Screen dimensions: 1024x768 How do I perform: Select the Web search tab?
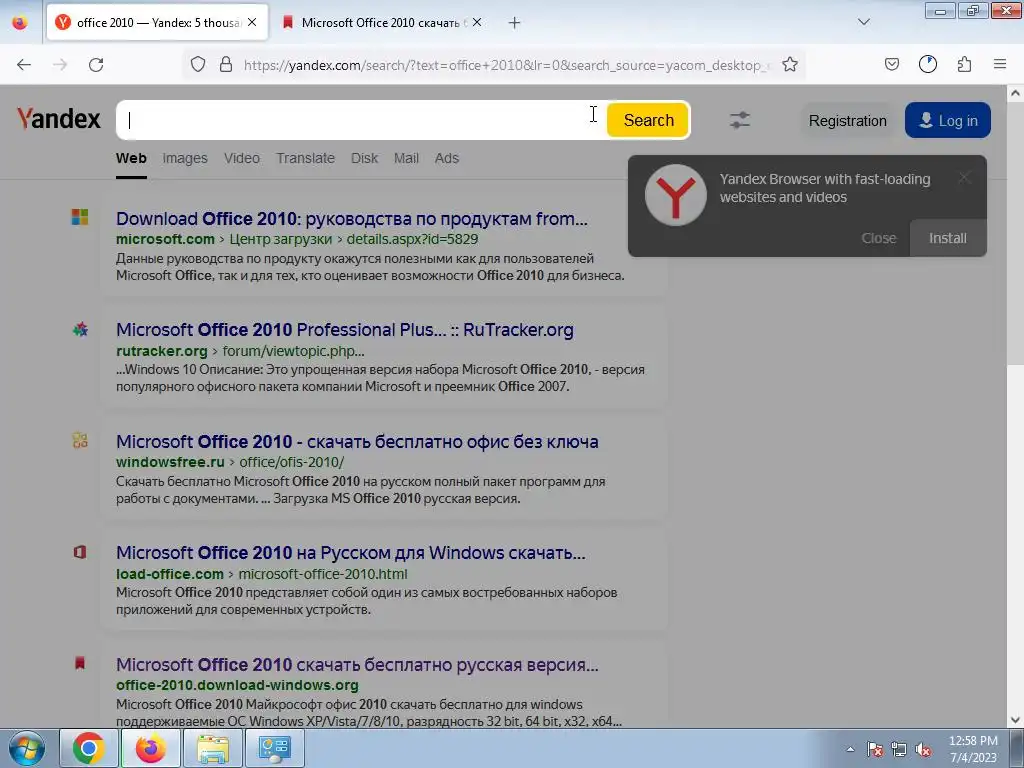point(131,158)
